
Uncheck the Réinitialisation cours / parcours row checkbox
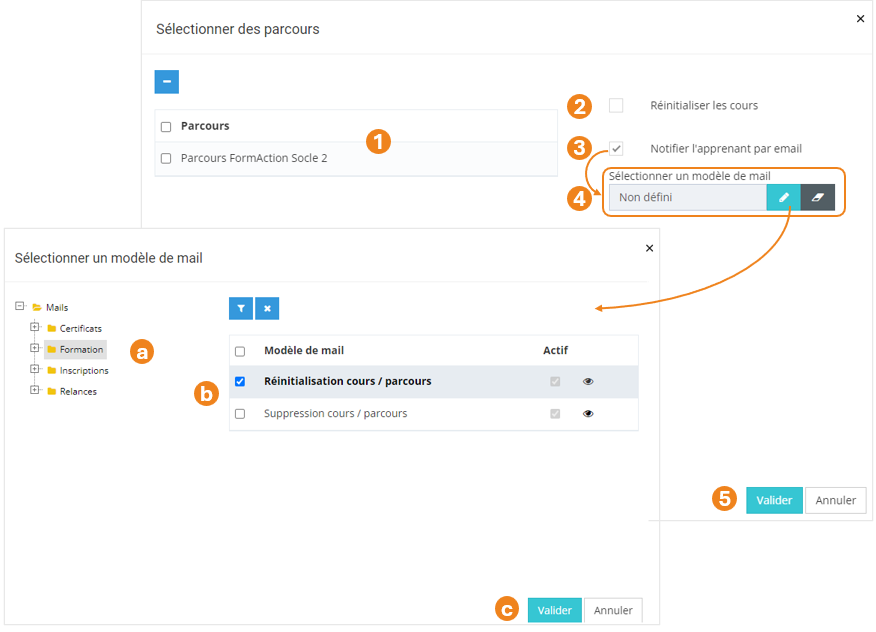tap(240, 382)
